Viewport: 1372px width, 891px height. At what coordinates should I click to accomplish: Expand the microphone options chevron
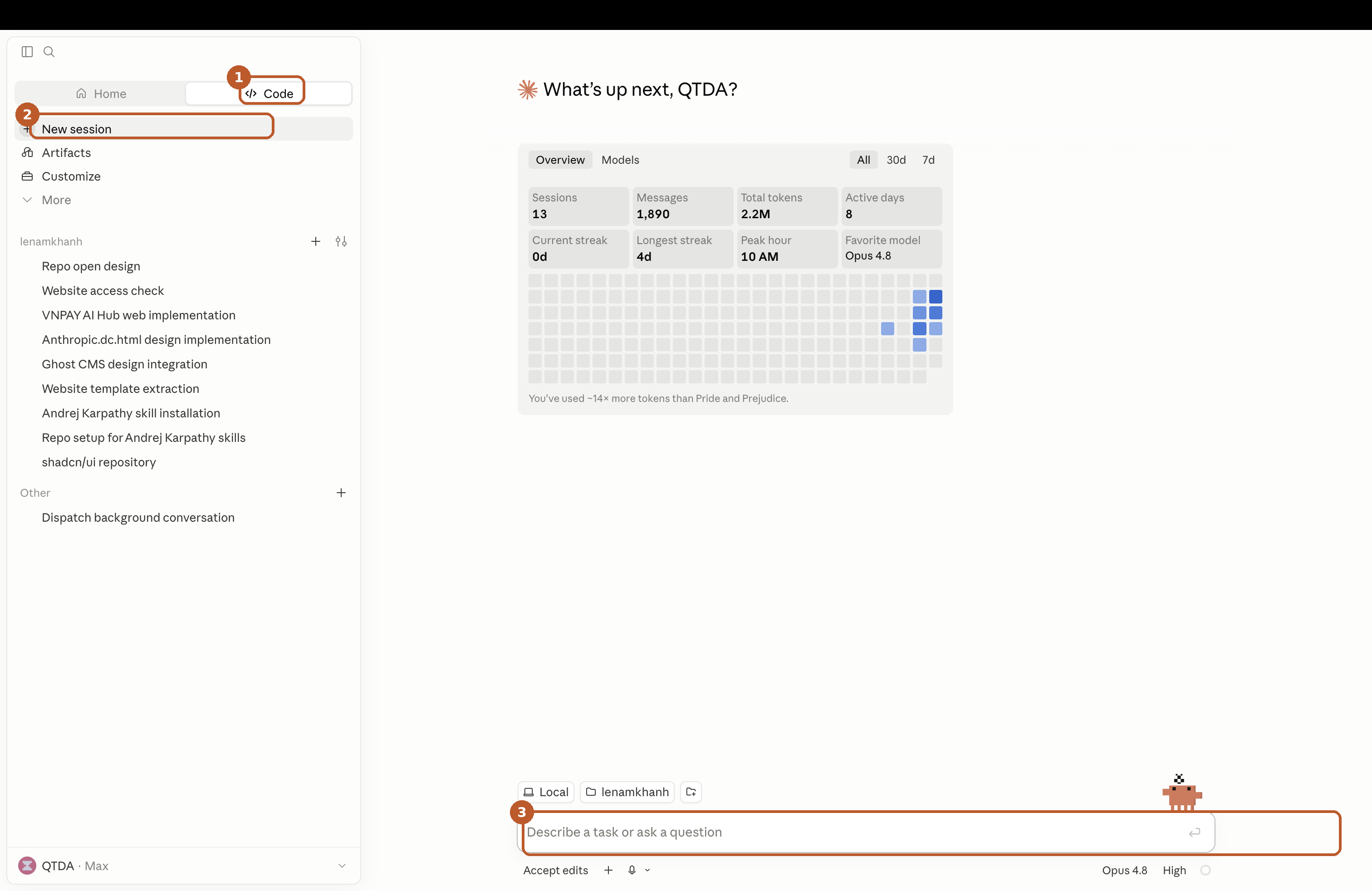click(x=647, y=870)
